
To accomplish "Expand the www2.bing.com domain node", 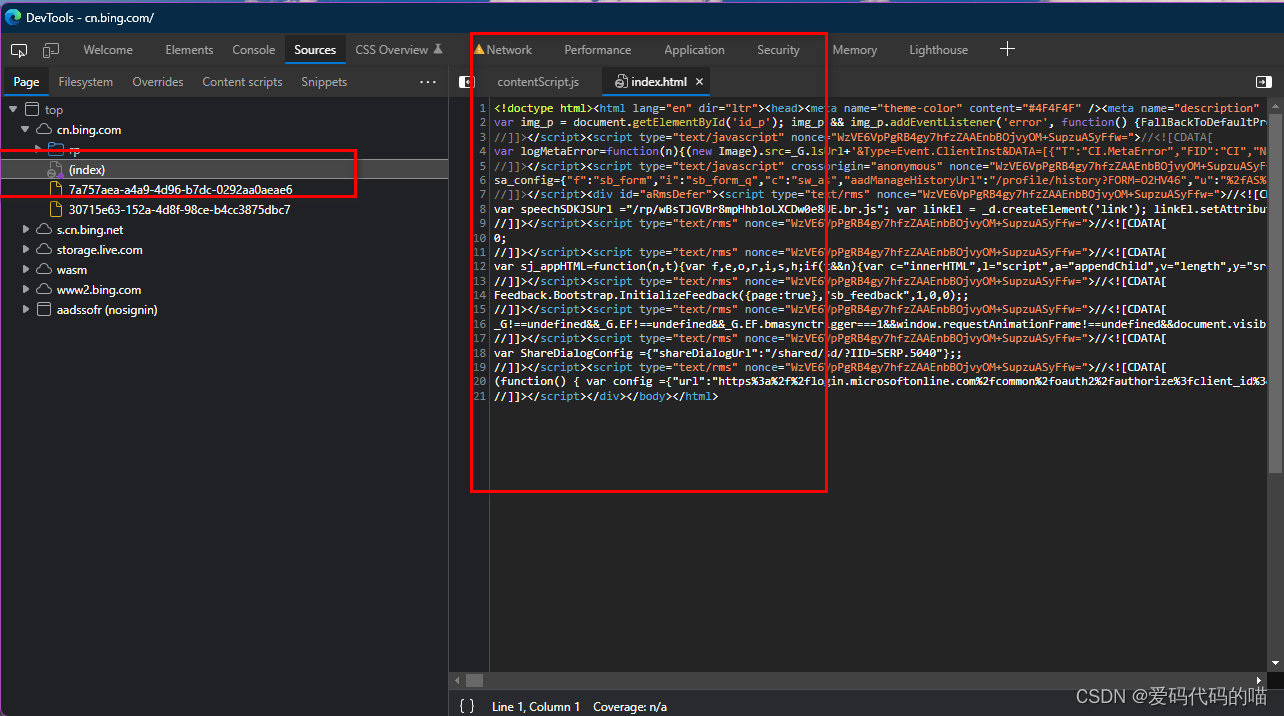I will (26, 290).
